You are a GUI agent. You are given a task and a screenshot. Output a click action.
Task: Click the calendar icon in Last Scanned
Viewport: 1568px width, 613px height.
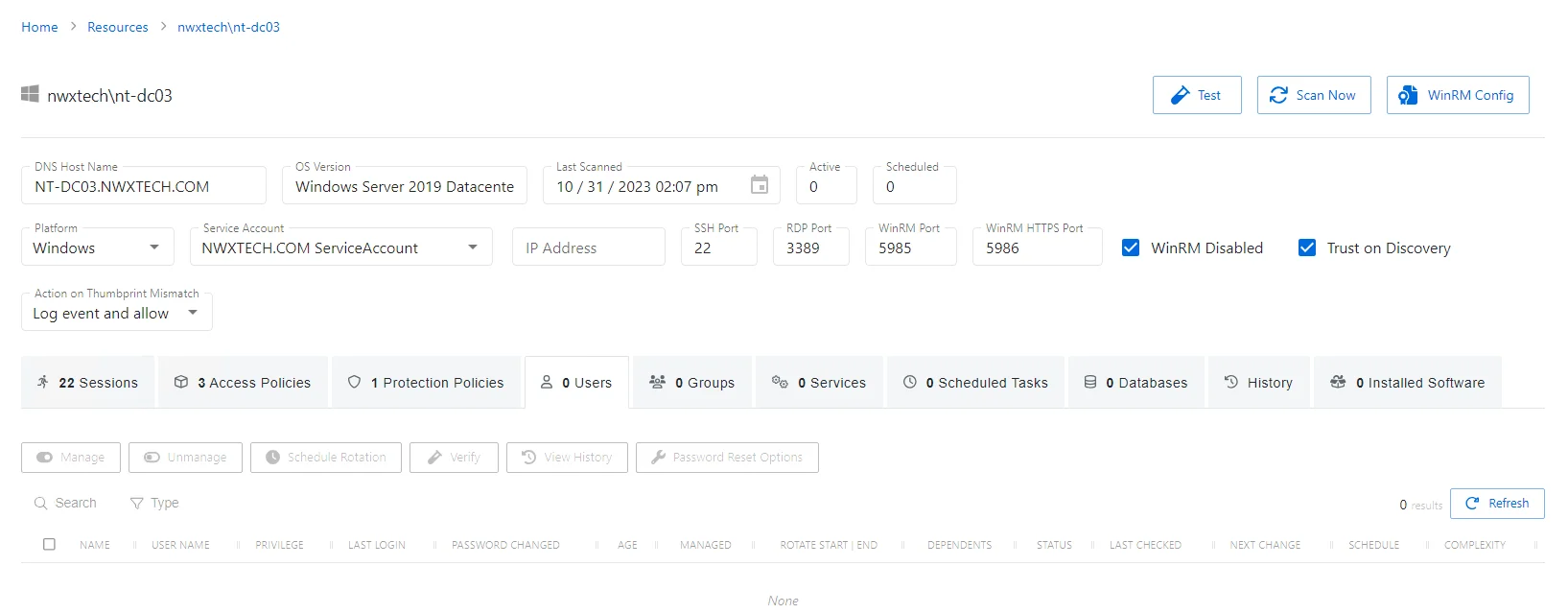click(x=759, y=185)
